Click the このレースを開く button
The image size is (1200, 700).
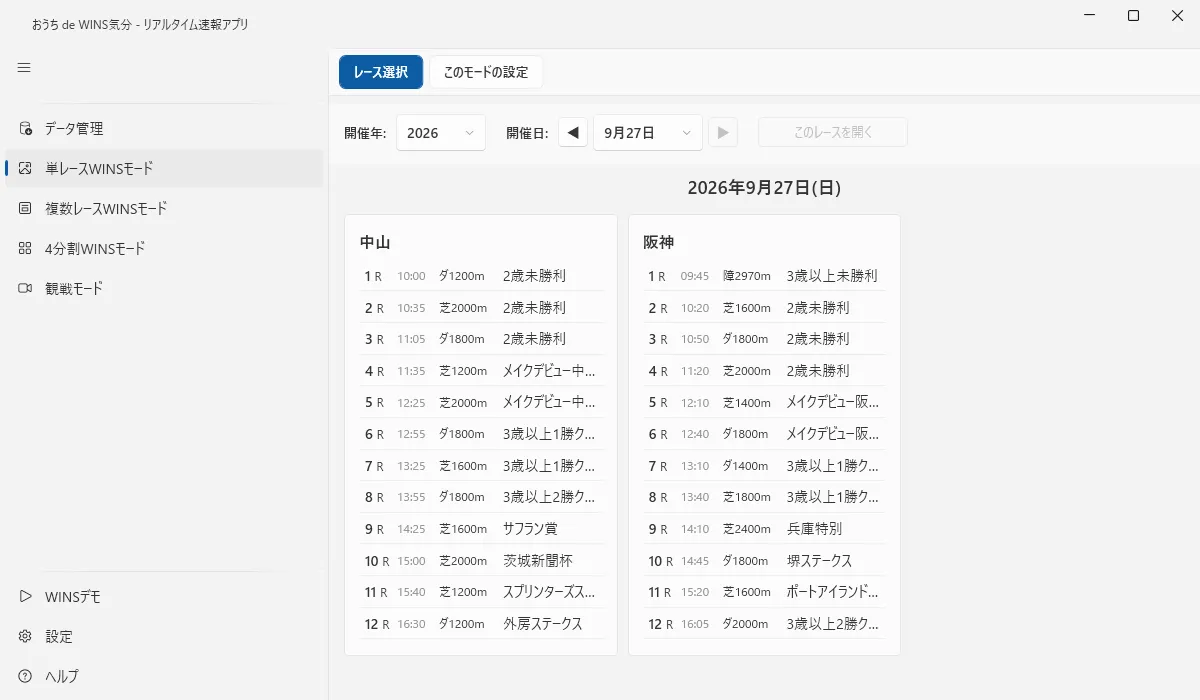[x=833, y=132]
